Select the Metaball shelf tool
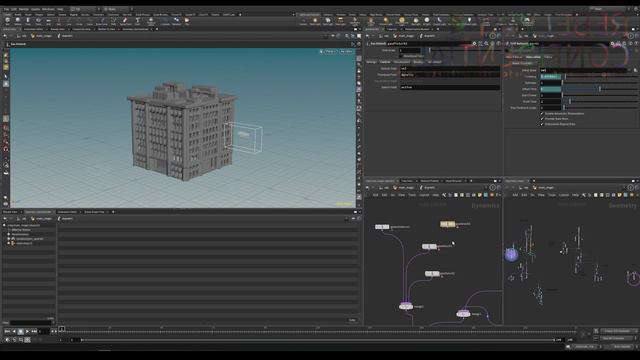The image size is (640, 360). (176, 21)
